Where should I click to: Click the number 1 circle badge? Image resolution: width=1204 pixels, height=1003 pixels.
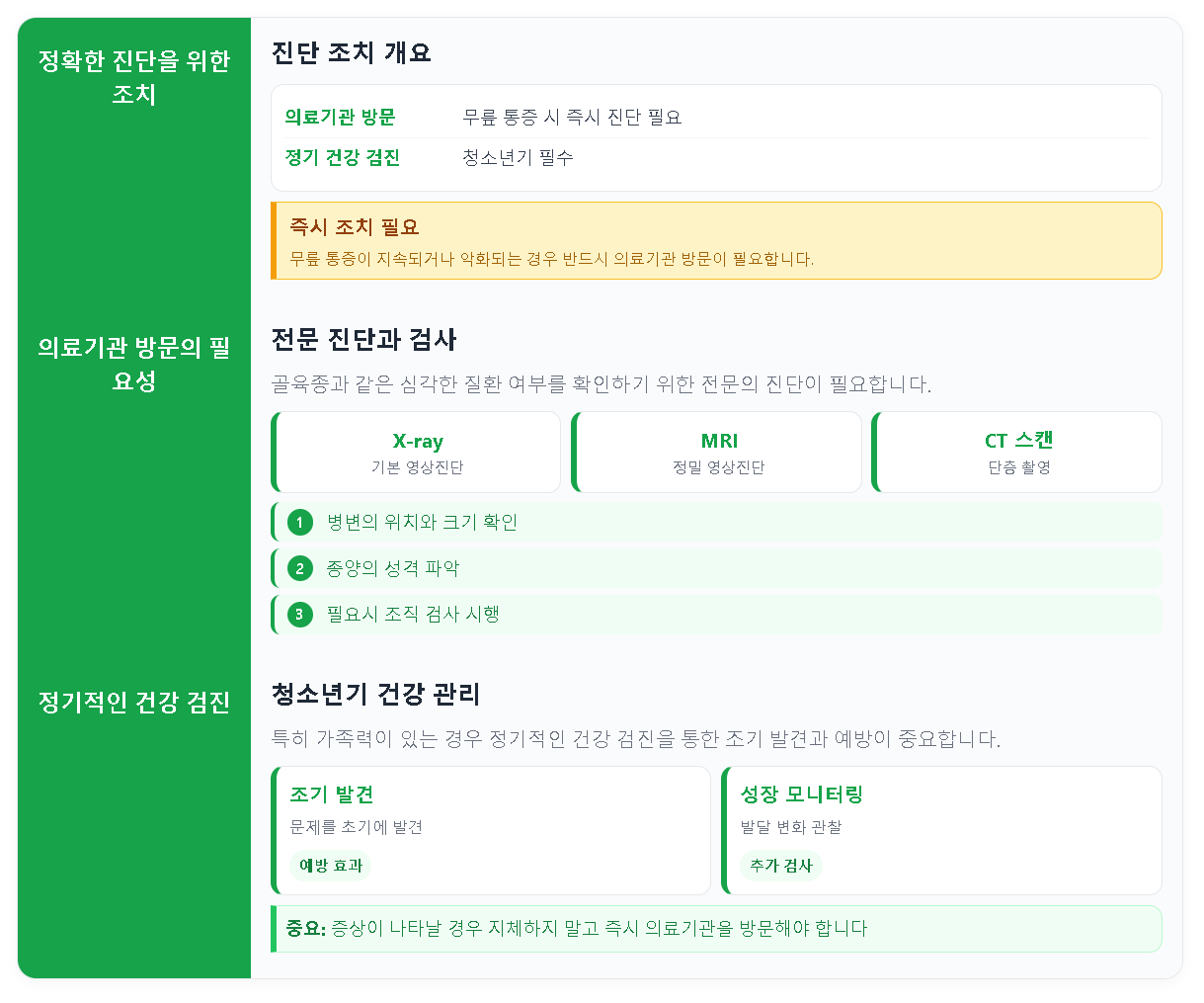coord(300,522)
